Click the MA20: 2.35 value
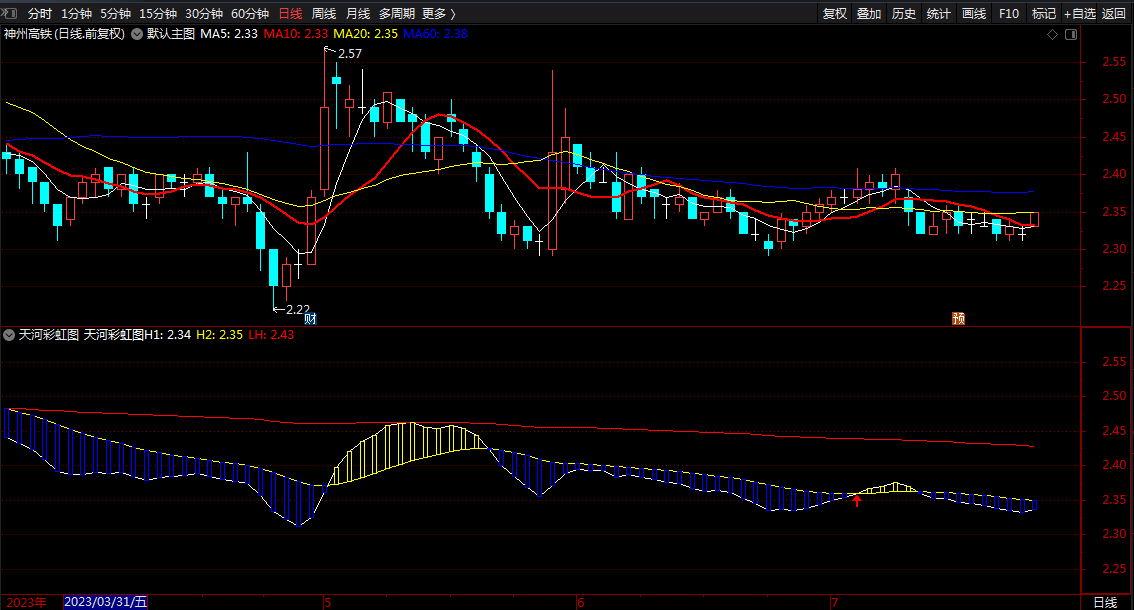 point(365,34)
